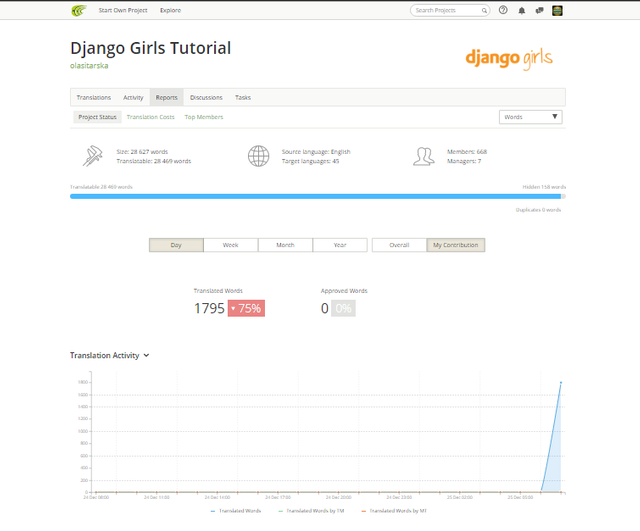Click the 'Size: 28 627 words' text
The width and height of the screenshot is (640, 531).
tap(142, 151)
